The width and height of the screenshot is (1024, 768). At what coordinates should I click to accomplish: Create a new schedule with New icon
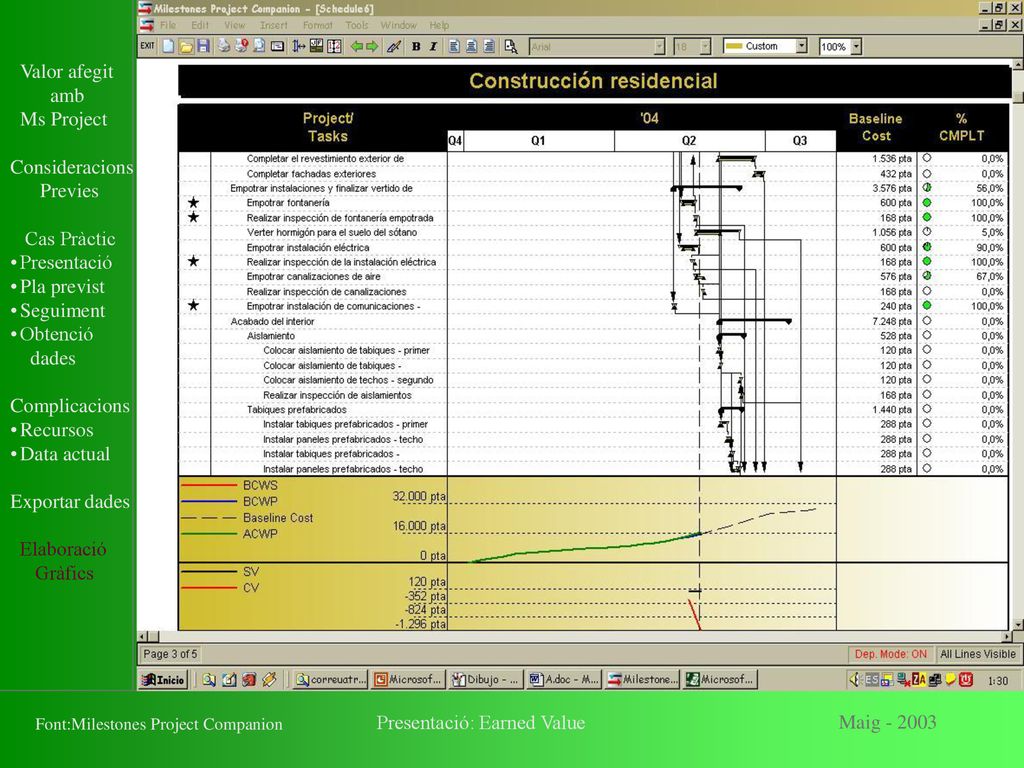click(x=168, y=46)
